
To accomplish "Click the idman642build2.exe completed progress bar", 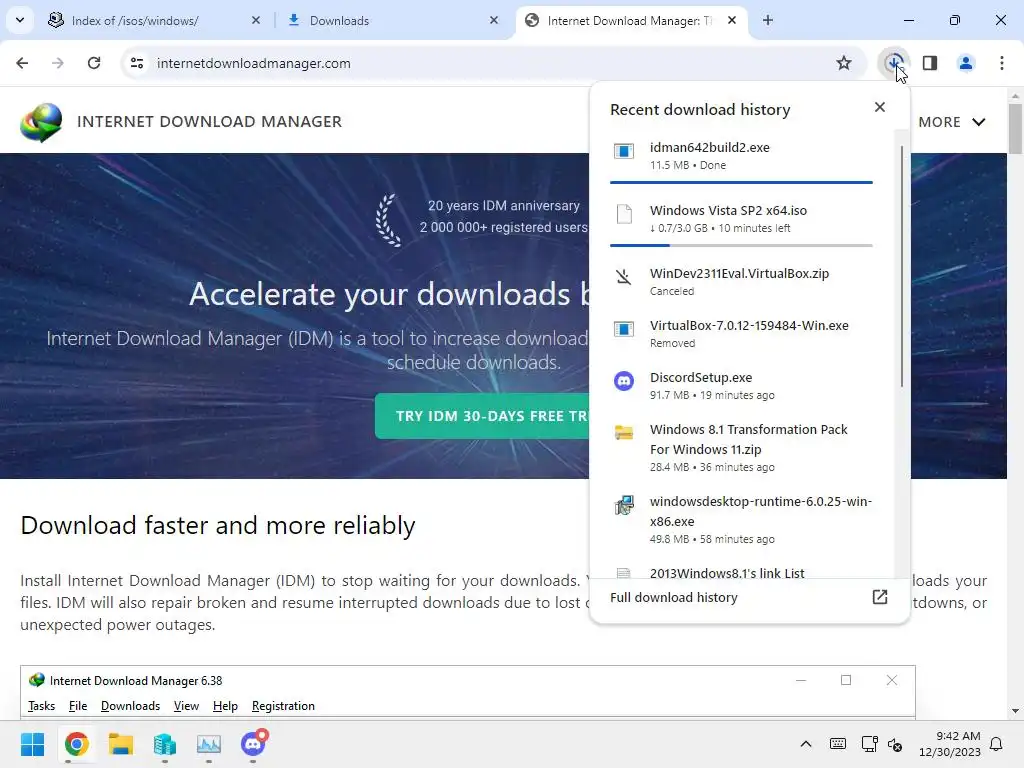I will (x=741, y=182).
